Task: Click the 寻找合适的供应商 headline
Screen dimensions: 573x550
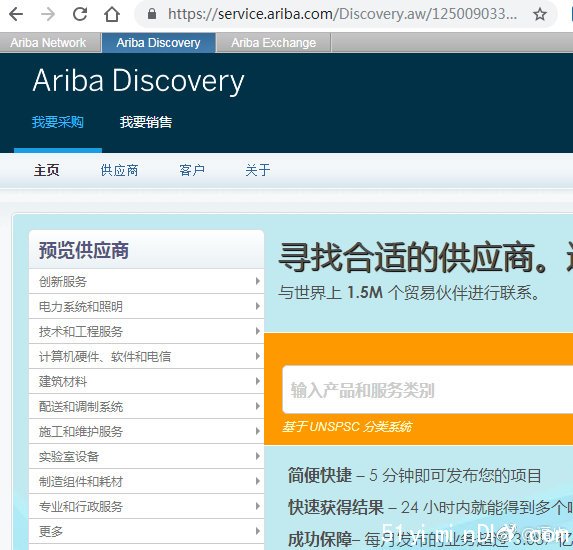Action: (x=412, y=257)
